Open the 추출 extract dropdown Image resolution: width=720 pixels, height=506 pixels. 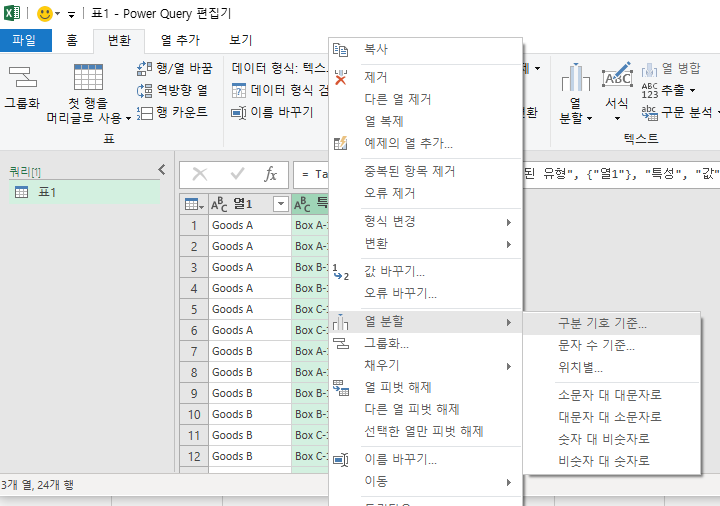click(669, 90)
